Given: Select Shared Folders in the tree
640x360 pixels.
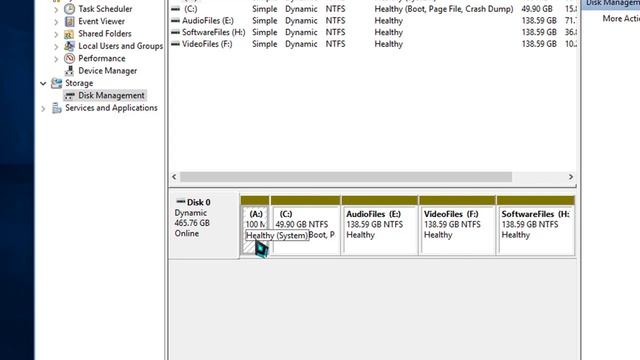Looking at the screenshot, I should (104, 33).
